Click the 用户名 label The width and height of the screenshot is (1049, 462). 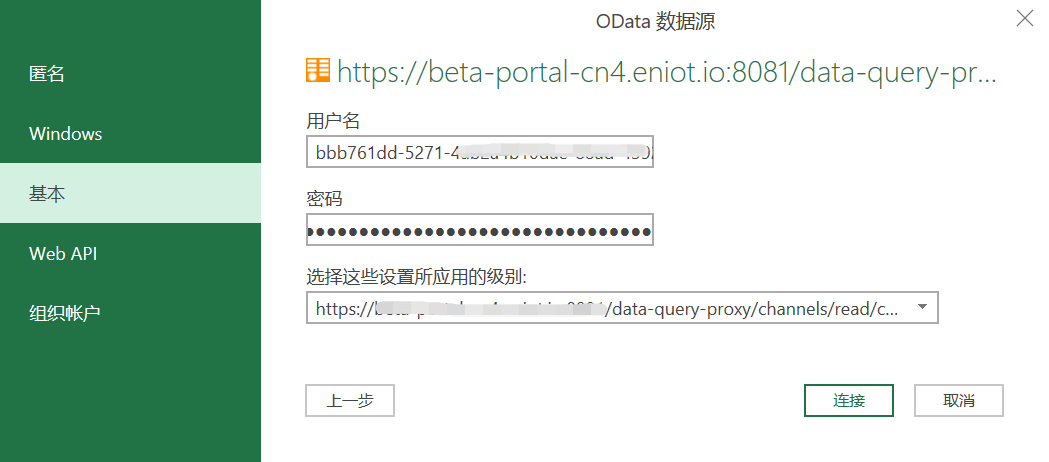point(333,121)
